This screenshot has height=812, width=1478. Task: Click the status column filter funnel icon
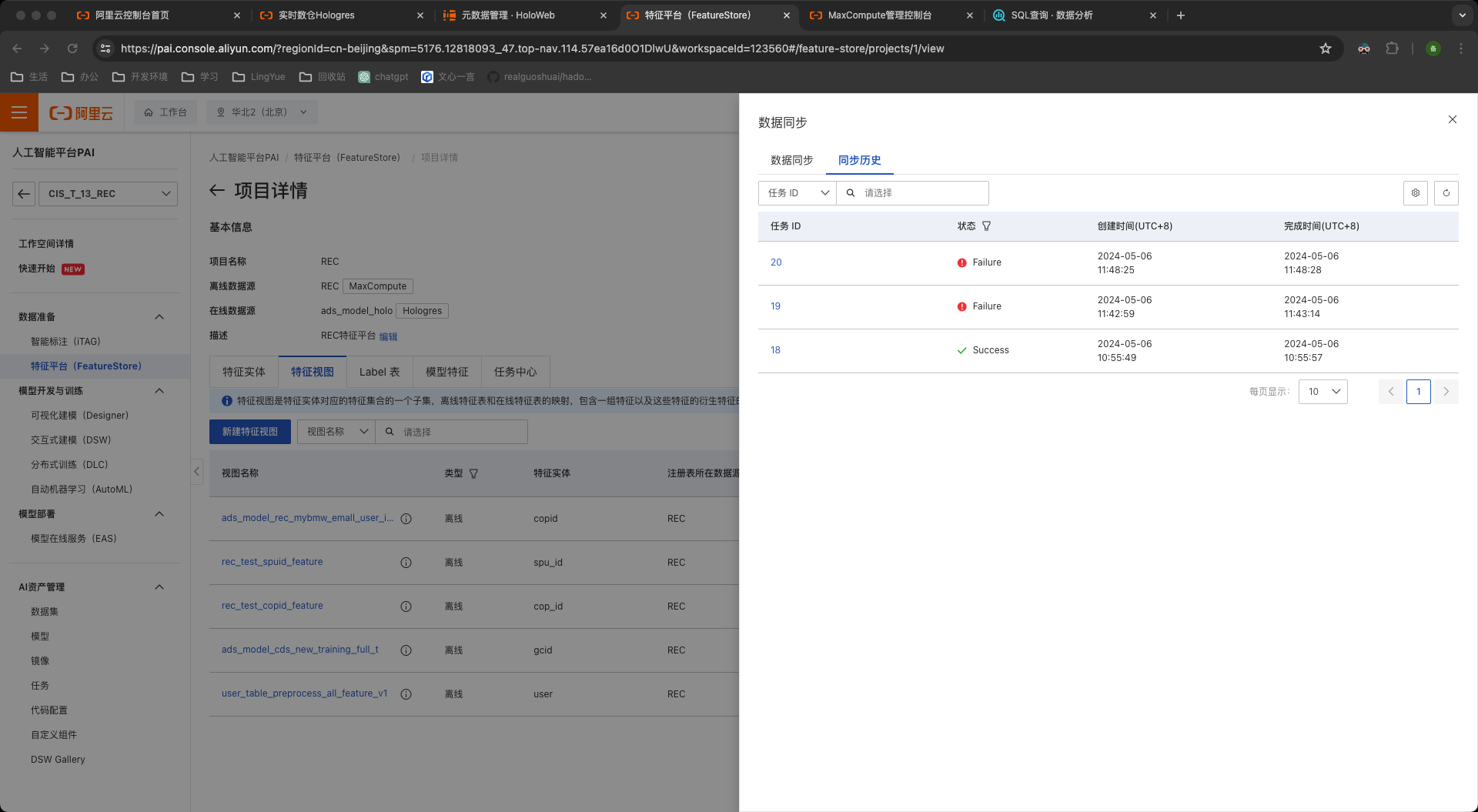click(x=986, y=226)
